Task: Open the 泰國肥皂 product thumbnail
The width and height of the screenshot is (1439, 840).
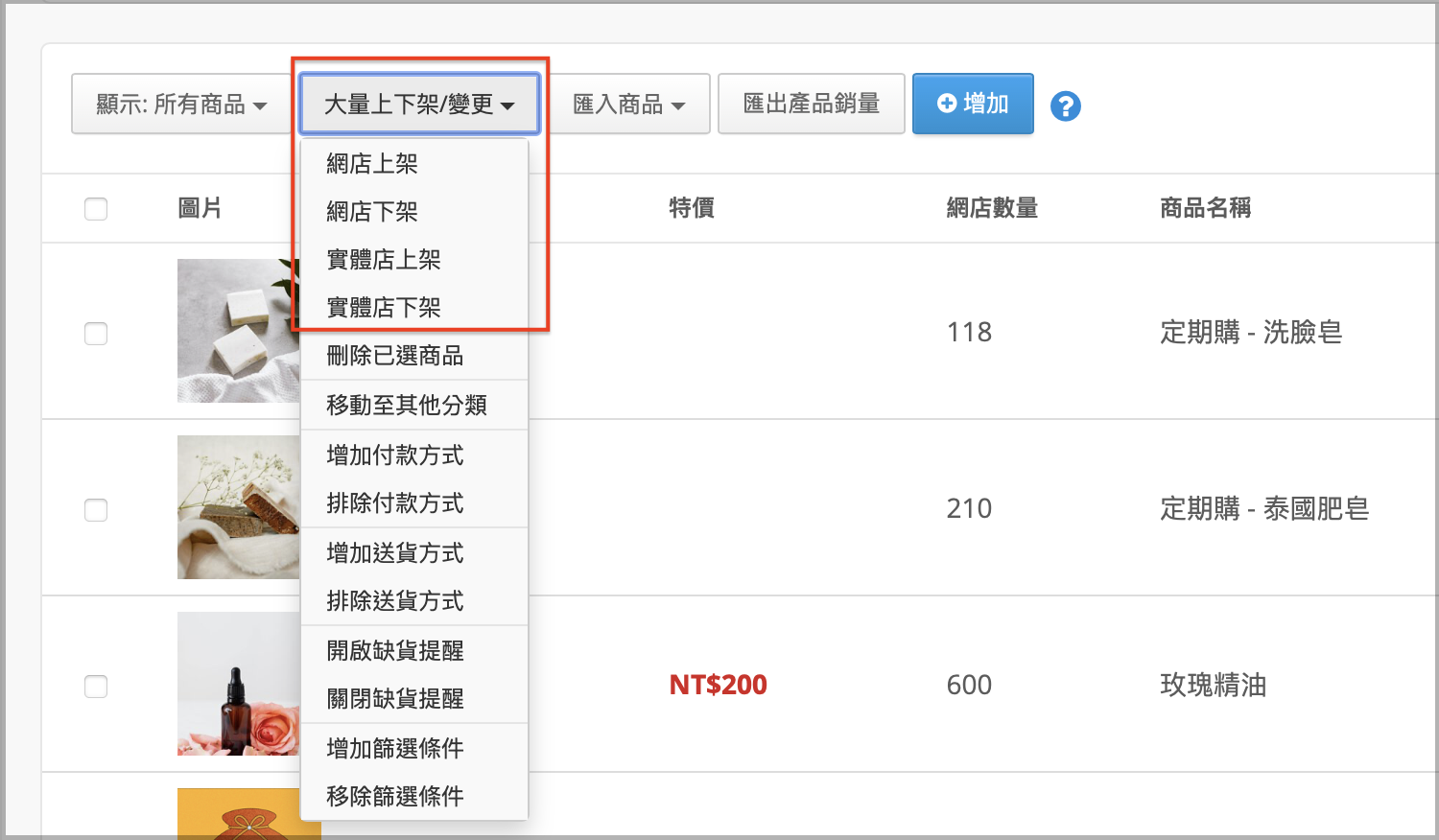Action: pos(239,507)
